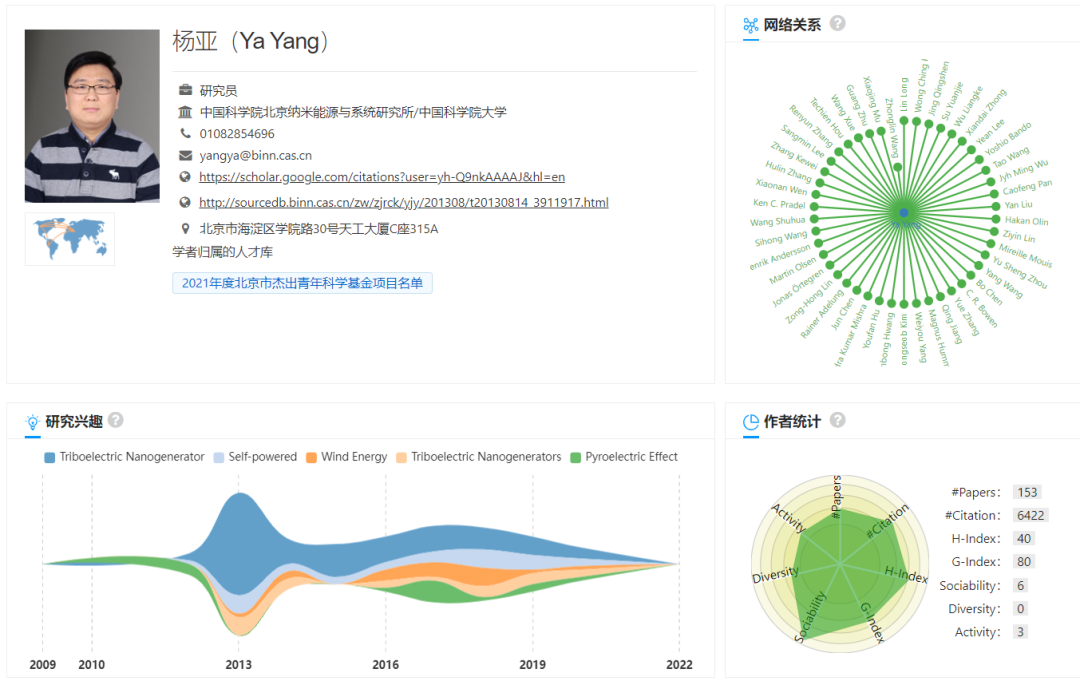The image size is (1080, 681).
Task: Click the email envelope icon
Action: click(x=185, y=155)
